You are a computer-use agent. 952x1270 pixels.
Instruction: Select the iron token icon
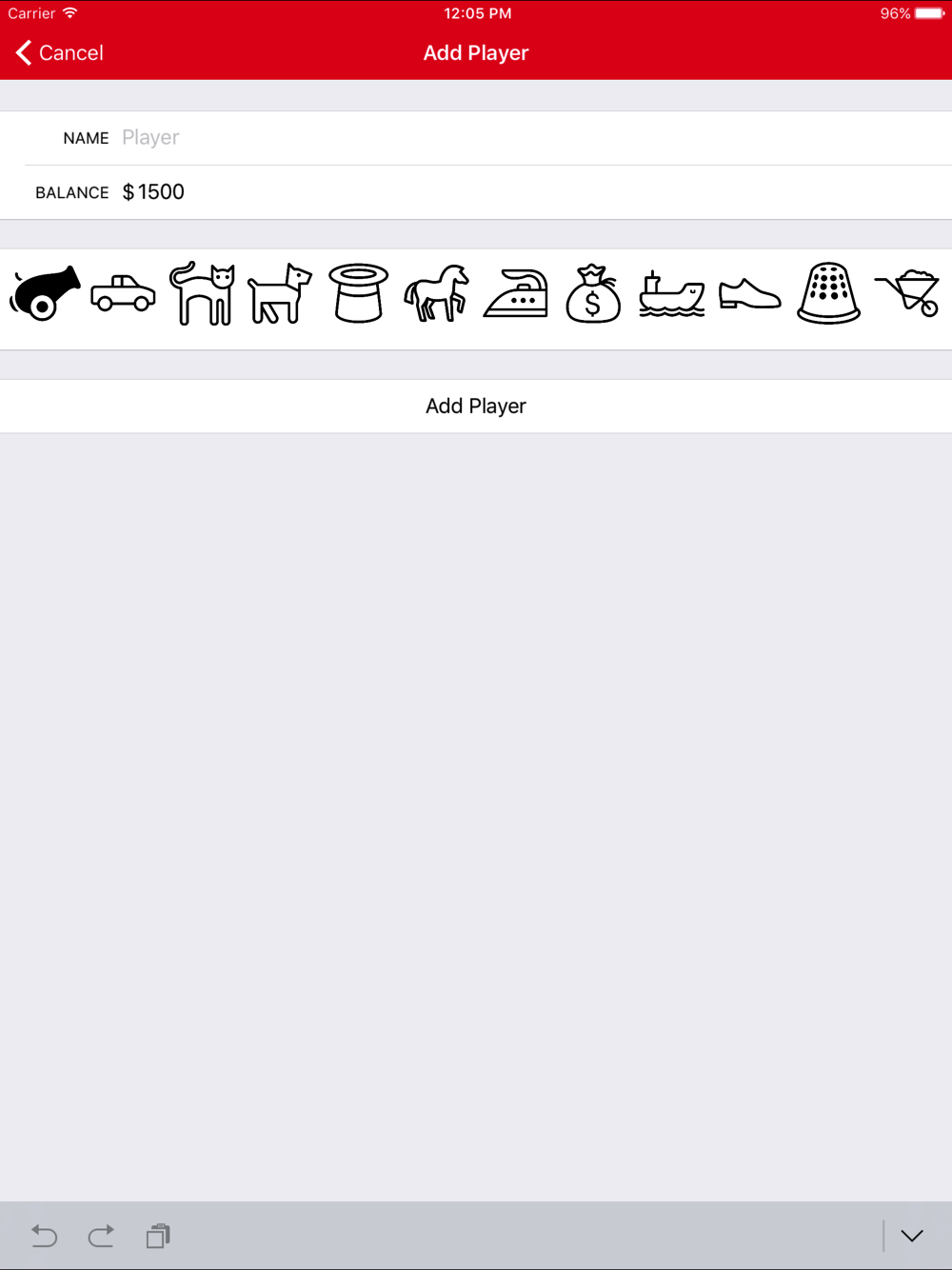[516, 293]
